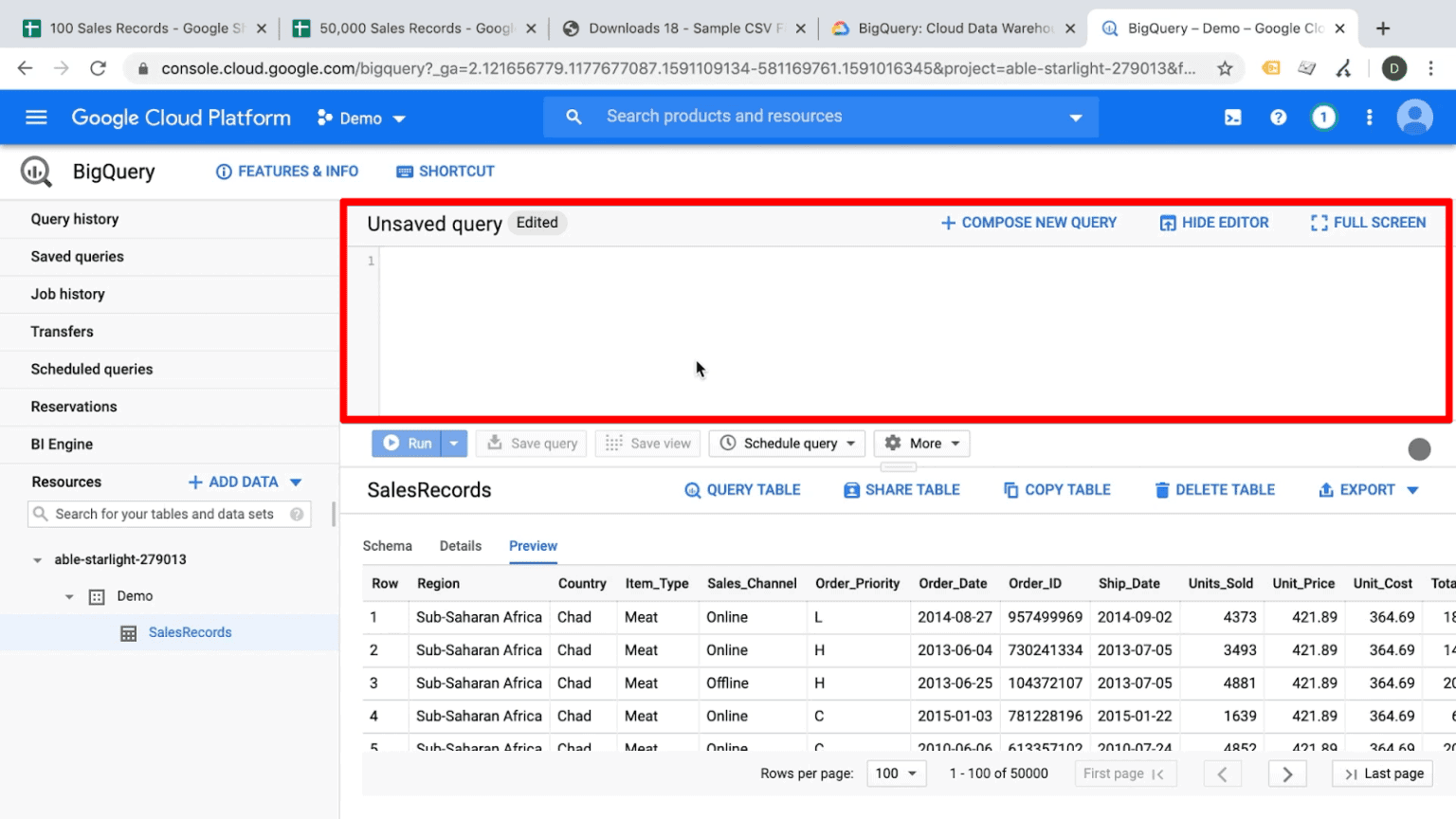This screenshot has height=819, width=1456.
Task: Open the Google Cloud help menu
Action: point(1278,117)
